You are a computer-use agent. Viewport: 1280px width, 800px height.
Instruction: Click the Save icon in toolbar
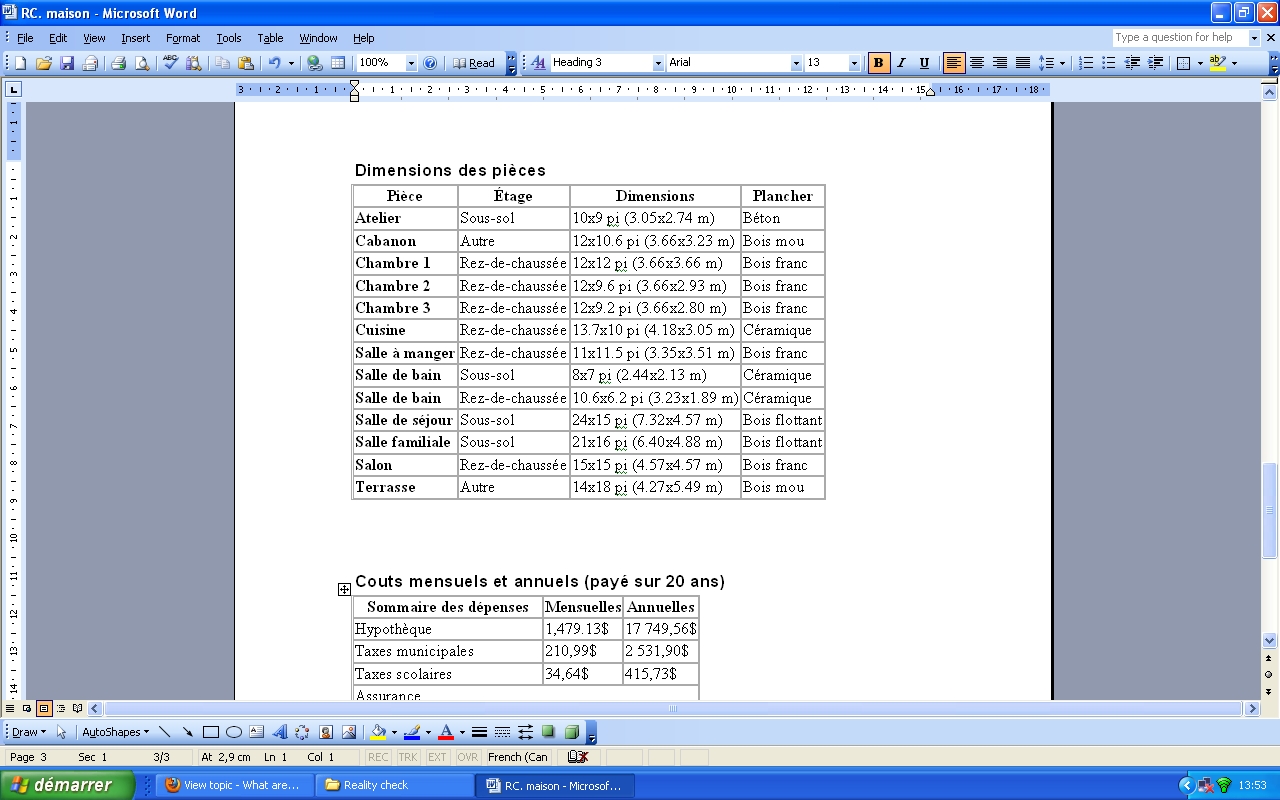[x=67, y=63]
